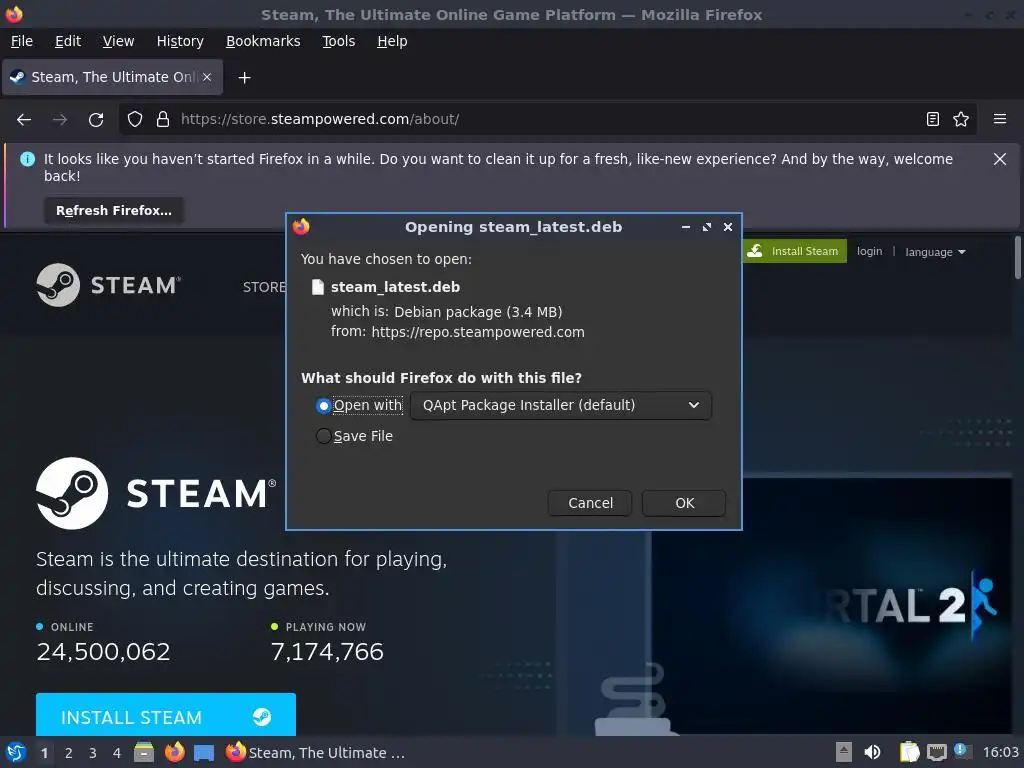Viewport: 1024px width, 768px height.
Task: Open the History menu
Action: pyautogui.click(x=180, y=41)
